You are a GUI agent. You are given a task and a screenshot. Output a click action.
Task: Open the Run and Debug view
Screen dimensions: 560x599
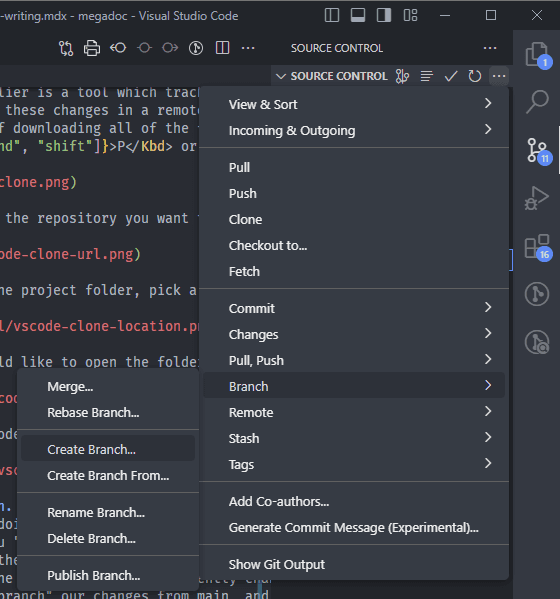click(537, 198)
